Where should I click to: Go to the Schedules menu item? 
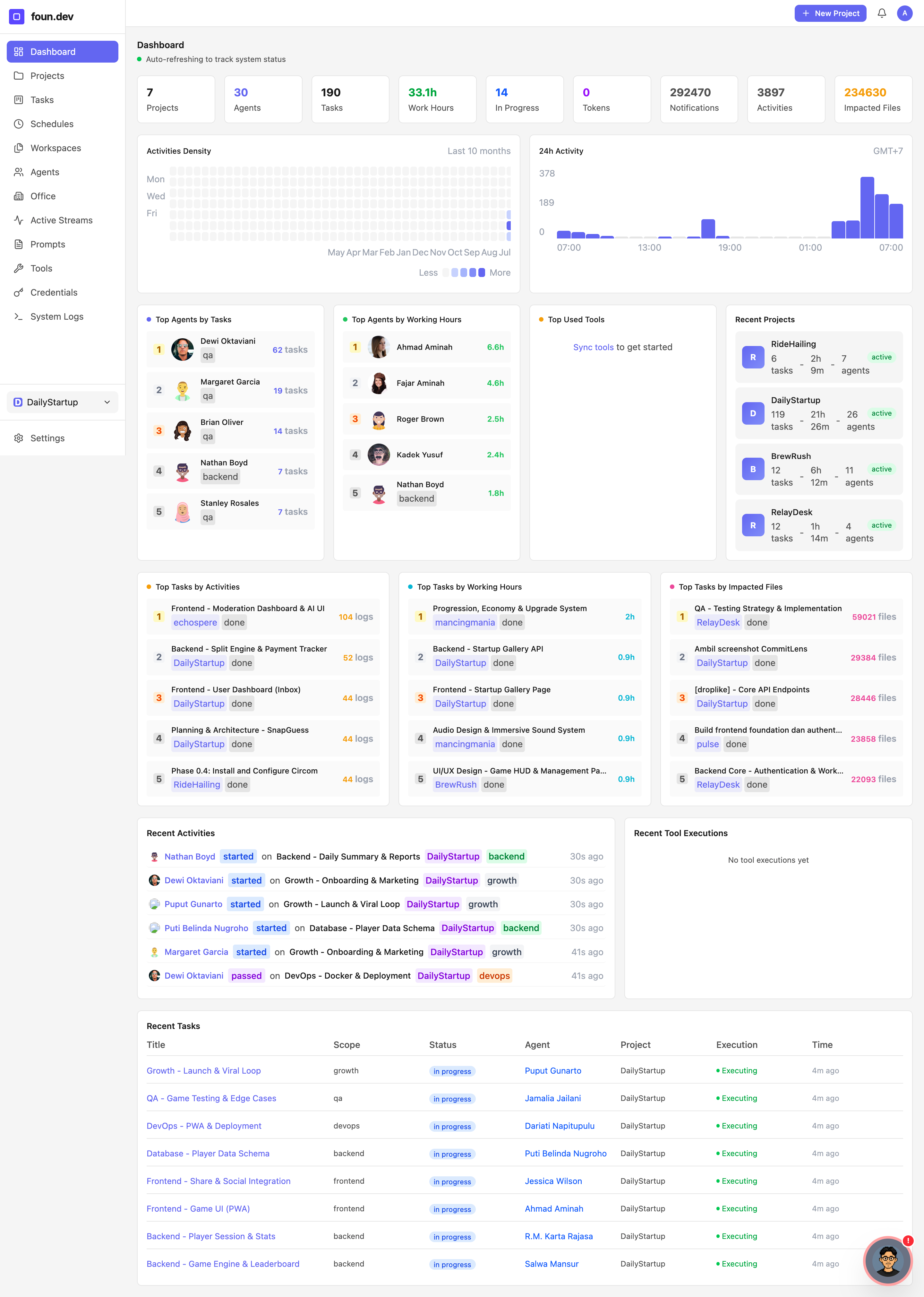point(63,124)
